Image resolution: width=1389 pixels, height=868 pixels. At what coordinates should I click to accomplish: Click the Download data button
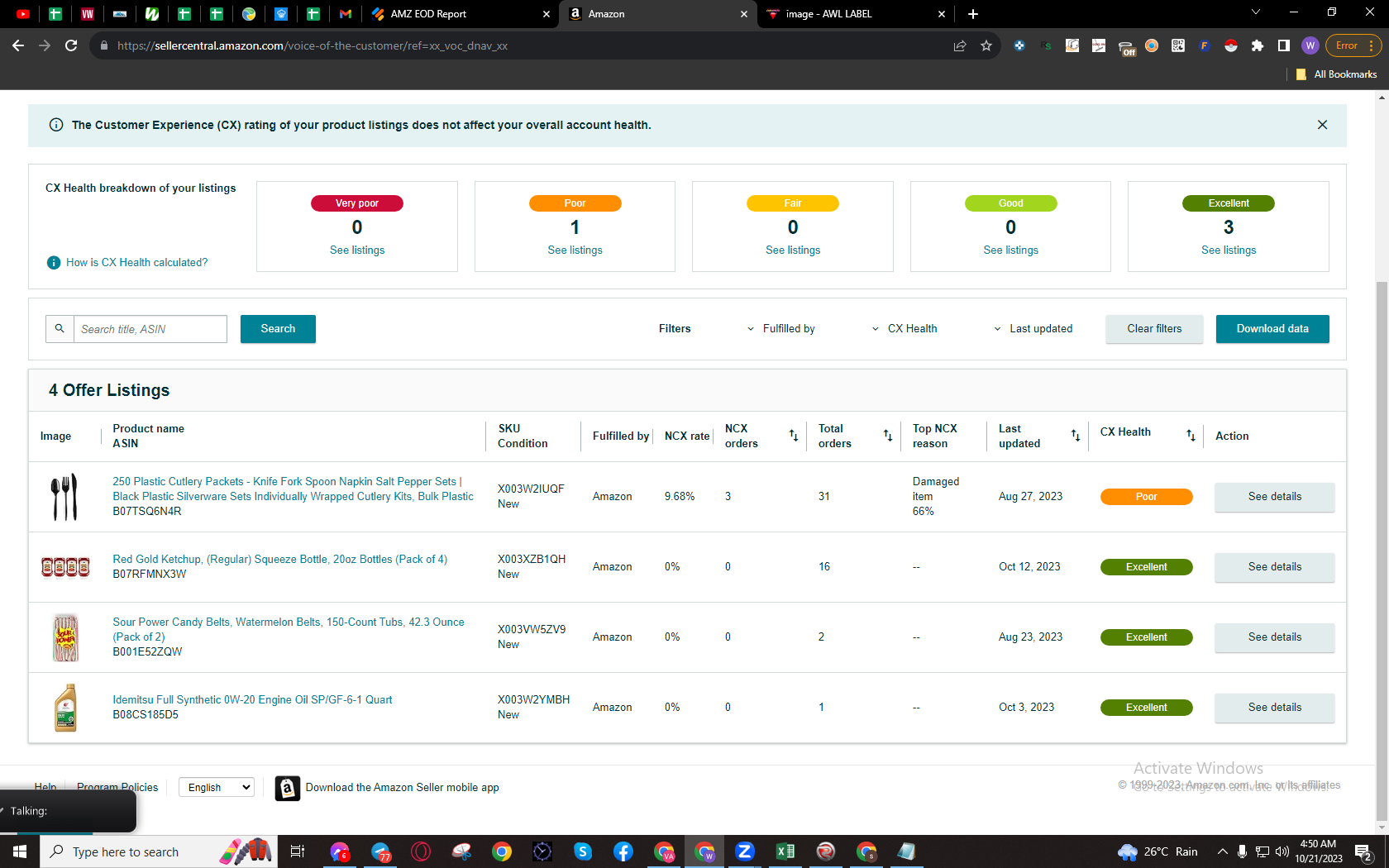click(1272, 329)
